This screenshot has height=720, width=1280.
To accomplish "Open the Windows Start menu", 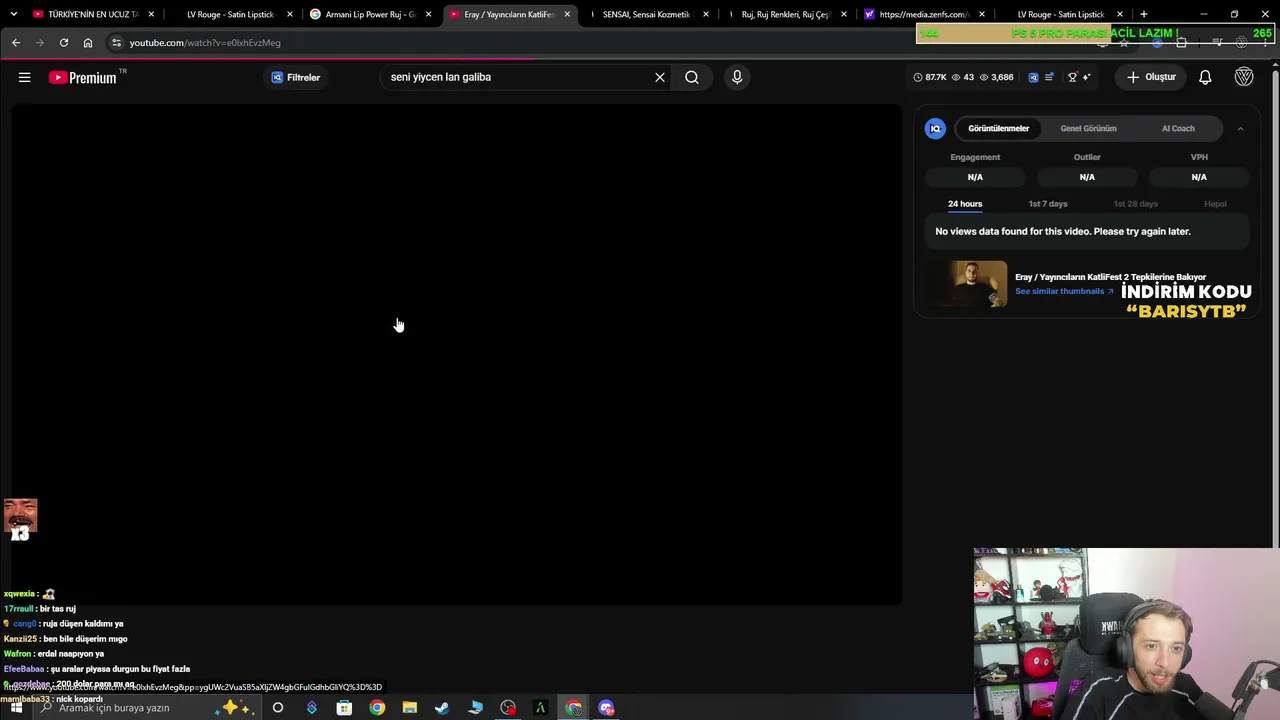I will pos(16,708).
